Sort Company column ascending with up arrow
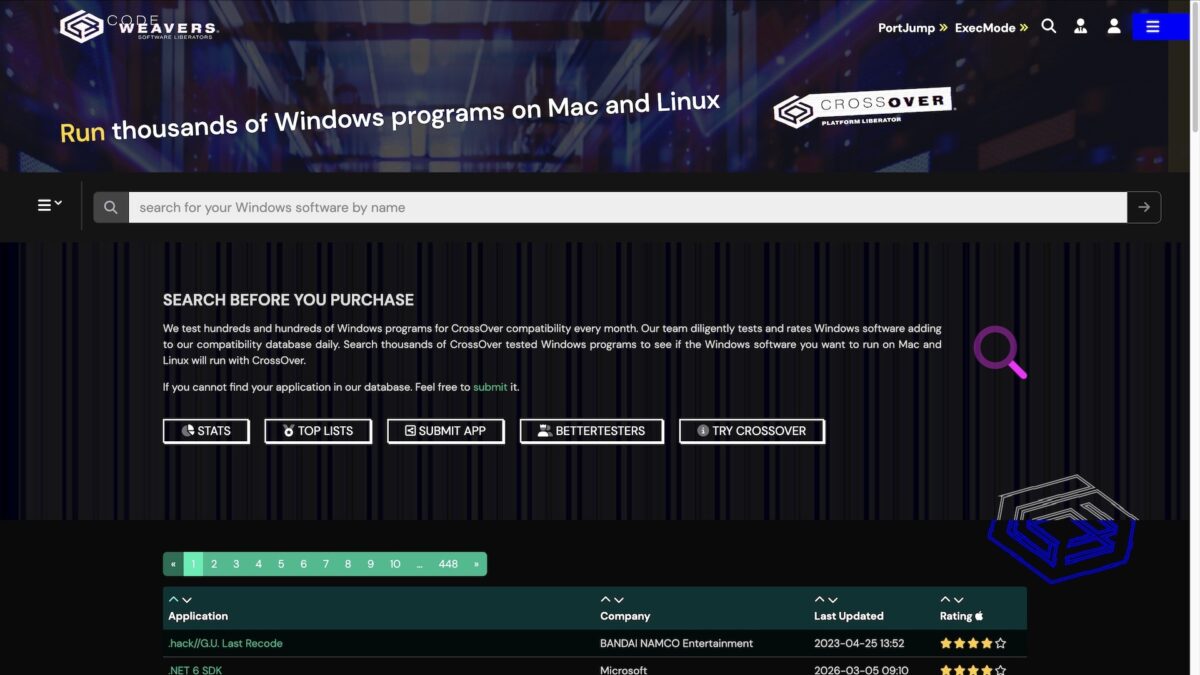The image size is (1200, 675). 606,600
